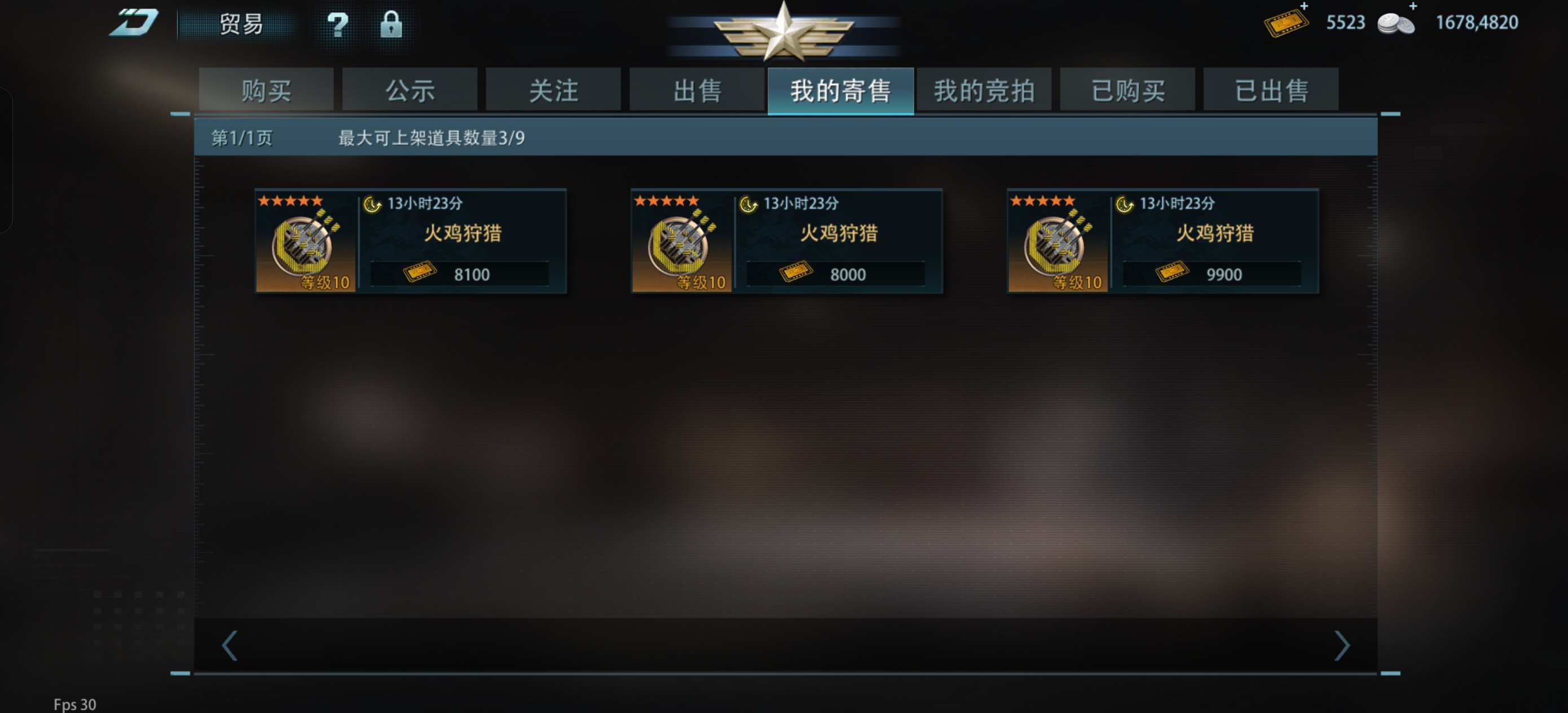Open the question mark help icon
This screenshot has height=713, width=1568.
click(337, 25)
